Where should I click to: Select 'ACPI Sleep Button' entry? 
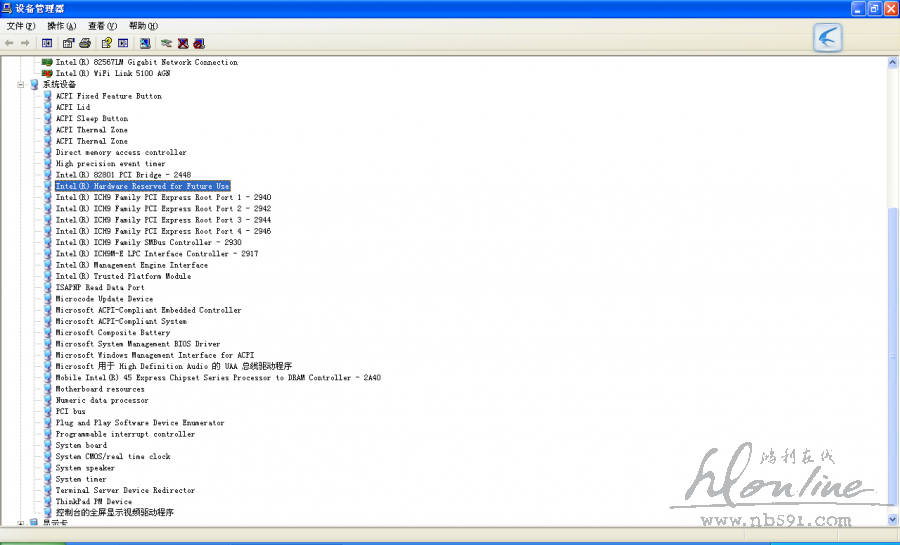(x=92, y=118)
